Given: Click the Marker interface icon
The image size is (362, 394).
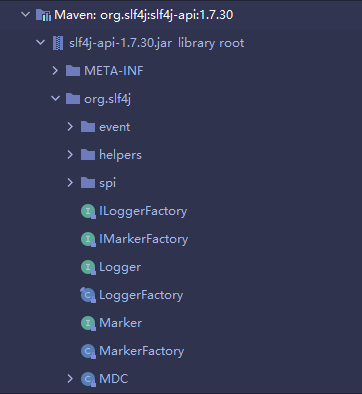Looking at the screenshot, I should pyautogui.click(x=88, y=323).
